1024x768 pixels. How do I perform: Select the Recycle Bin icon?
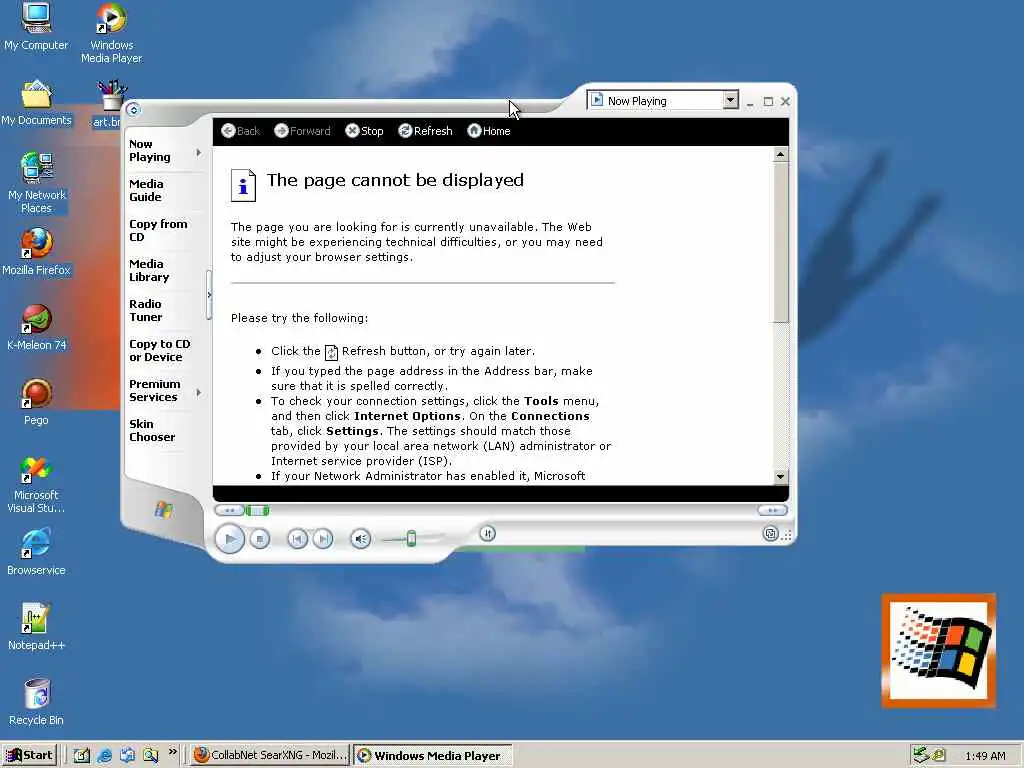[x=36, y=702]
